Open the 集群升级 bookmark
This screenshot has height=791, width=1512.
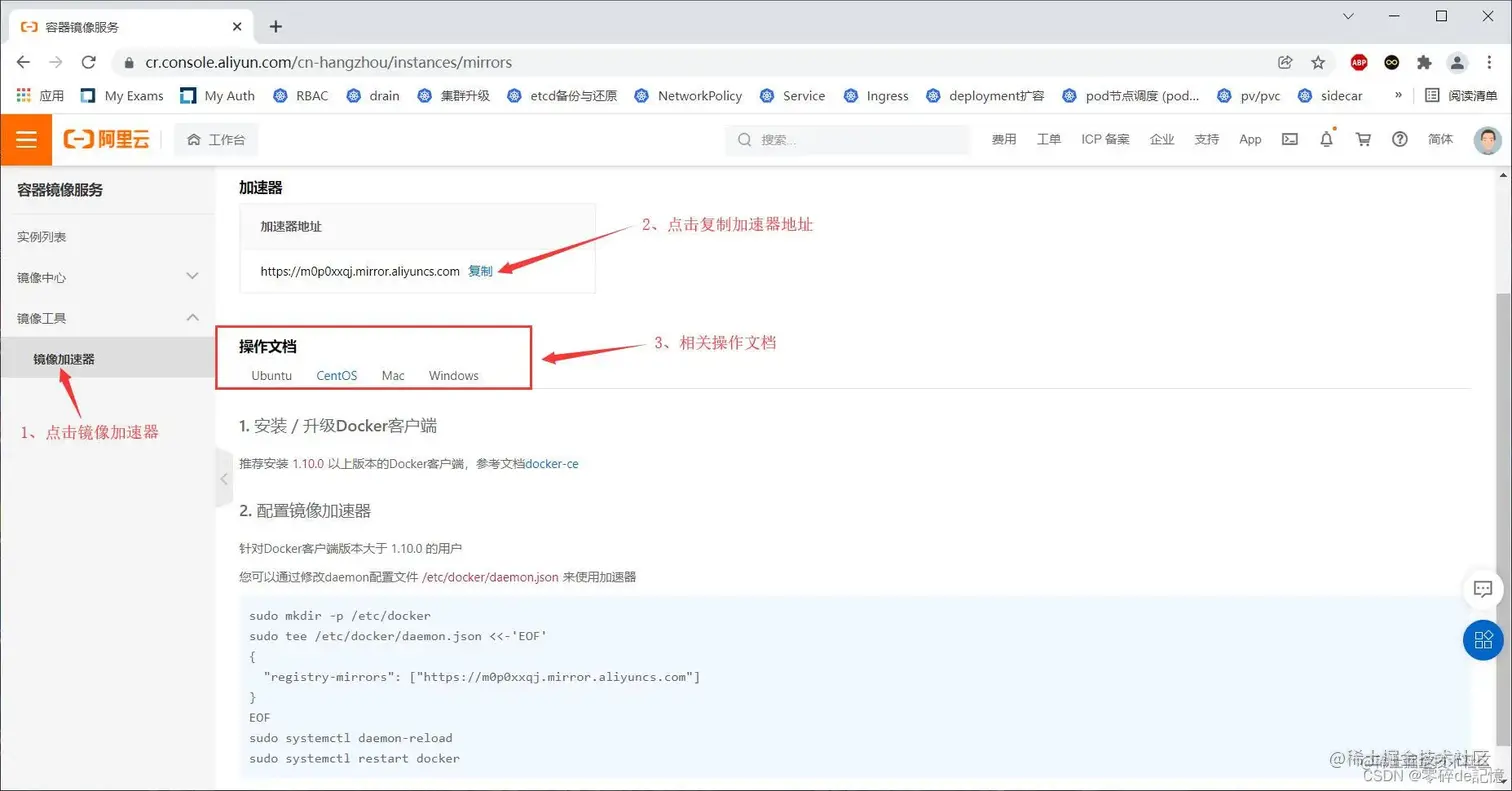coord(453,96)
